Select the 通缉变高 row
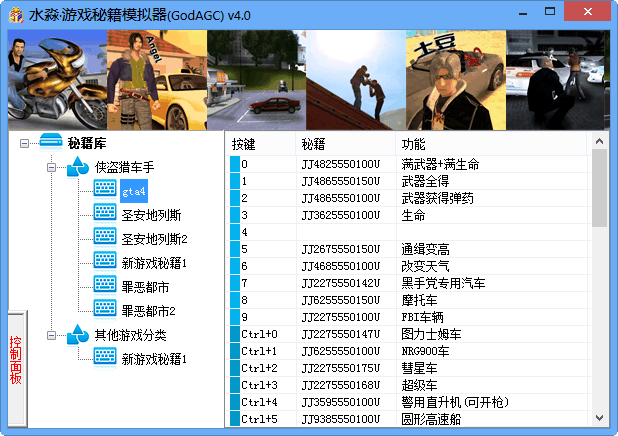This screenshot has height=436, width=618. point(410,249)
